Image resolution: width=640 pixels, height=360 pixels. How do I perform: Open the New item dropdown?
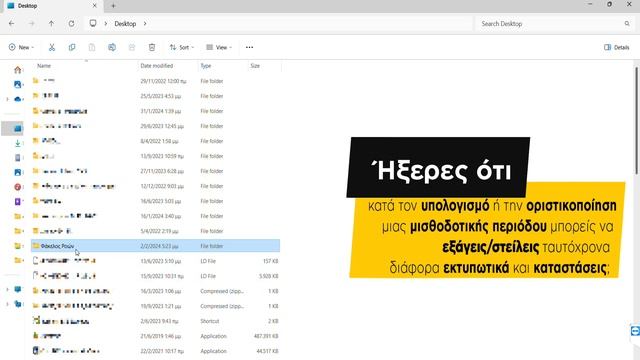coord(21,47)
